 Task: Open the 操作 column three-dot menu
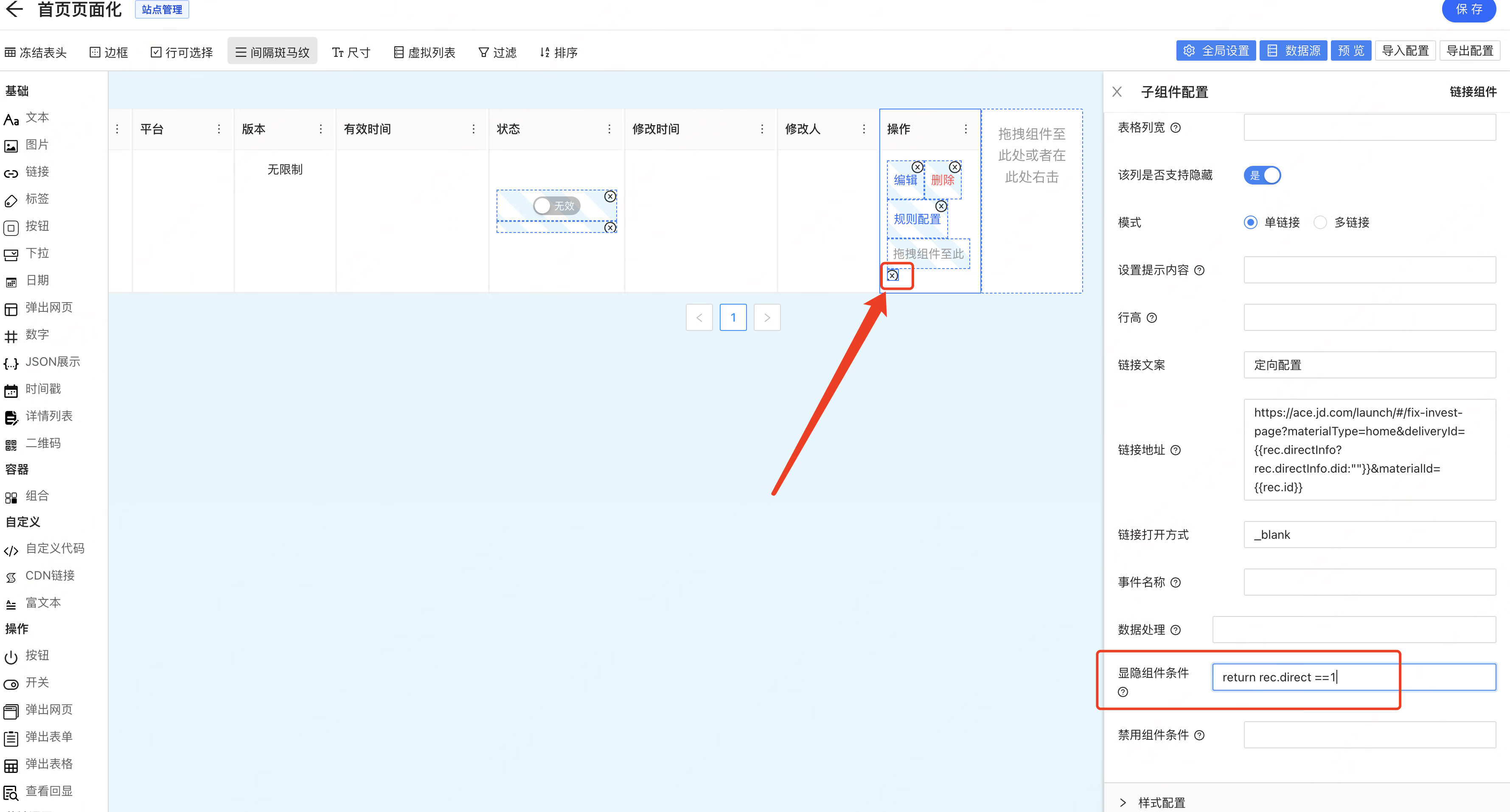pos(966,129)
